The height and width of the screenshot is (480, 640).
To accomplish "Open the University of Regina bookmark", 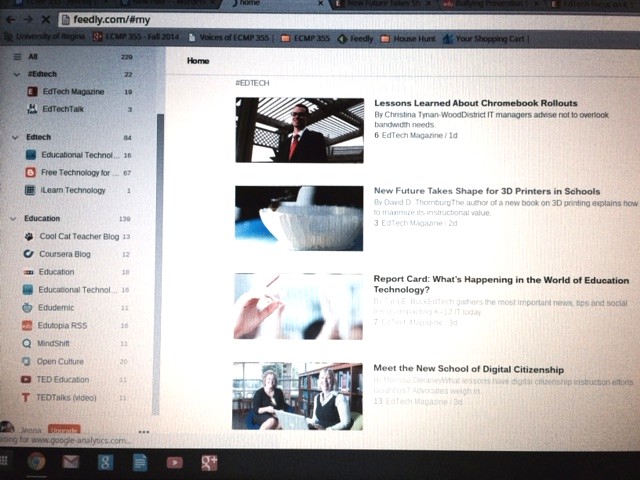I will [44, 37].
